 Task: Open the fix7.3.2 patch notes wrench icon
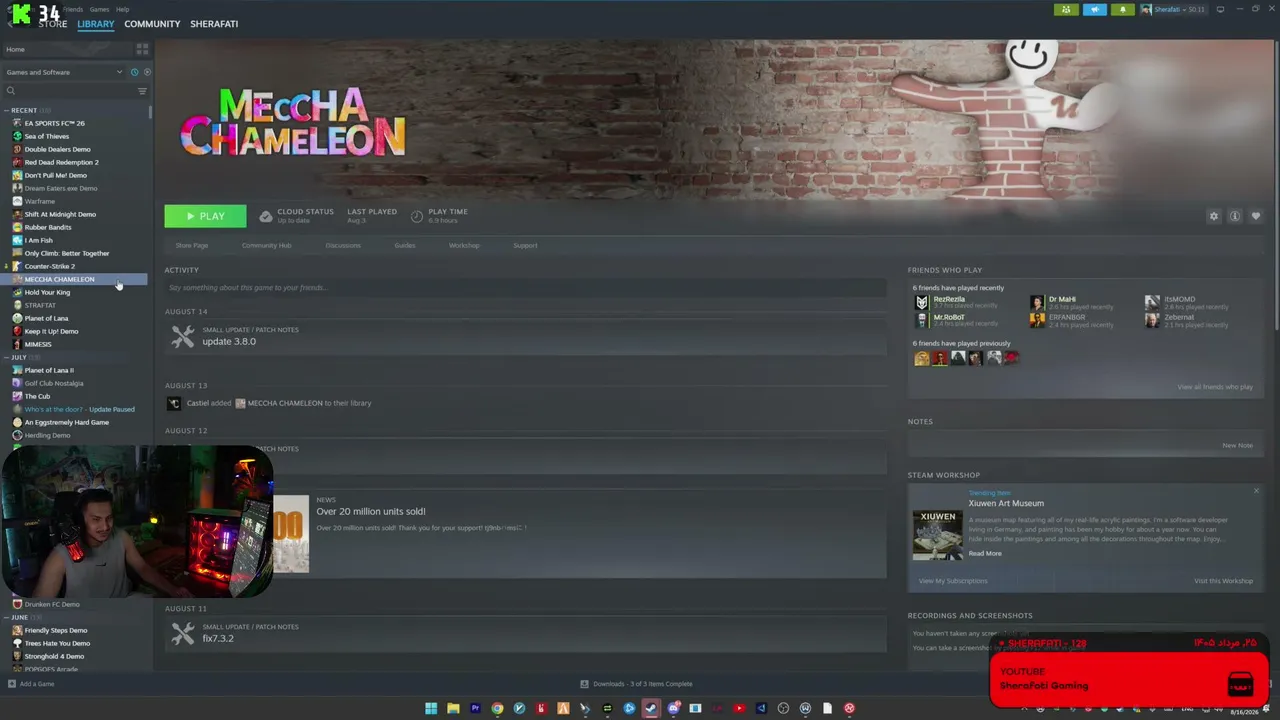tap(182, 633)
